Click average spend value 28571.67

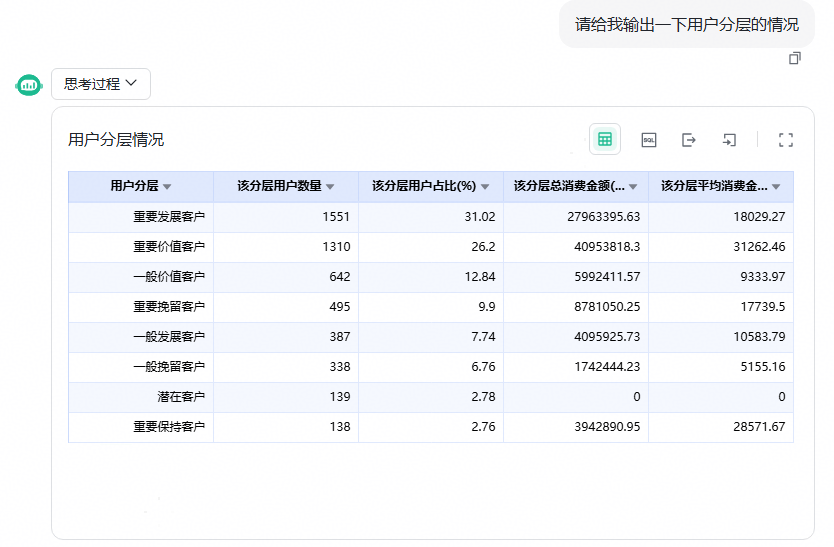point(760,427)
